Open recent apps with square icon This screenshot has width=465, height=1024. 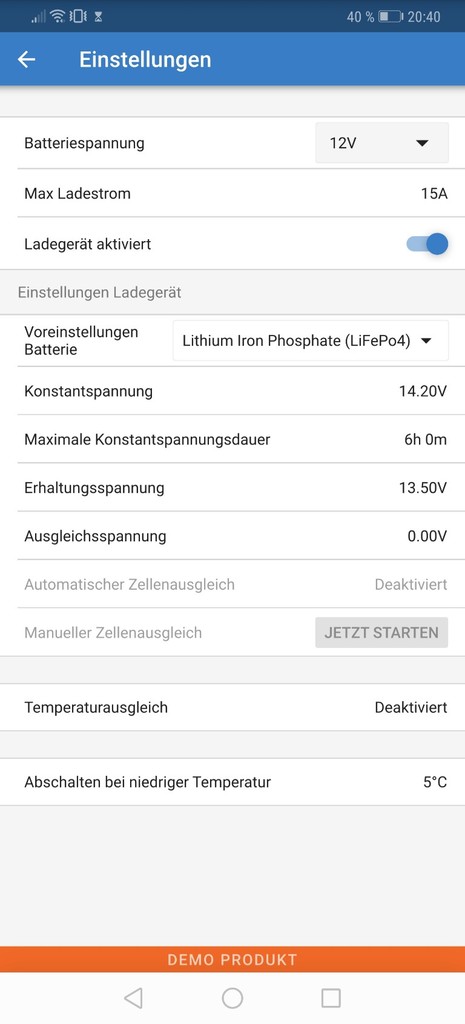click(x=331, y=997)
